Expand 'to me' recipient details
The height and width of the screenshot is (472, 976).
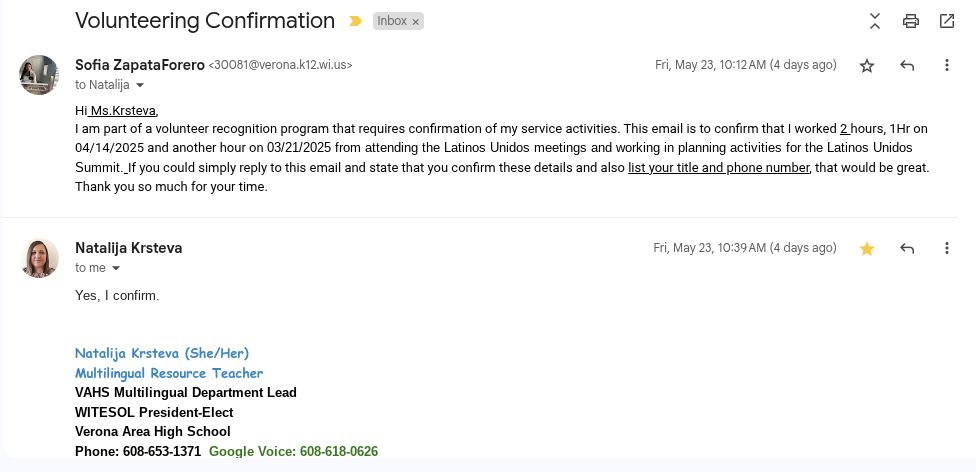(x=116, y=269)
